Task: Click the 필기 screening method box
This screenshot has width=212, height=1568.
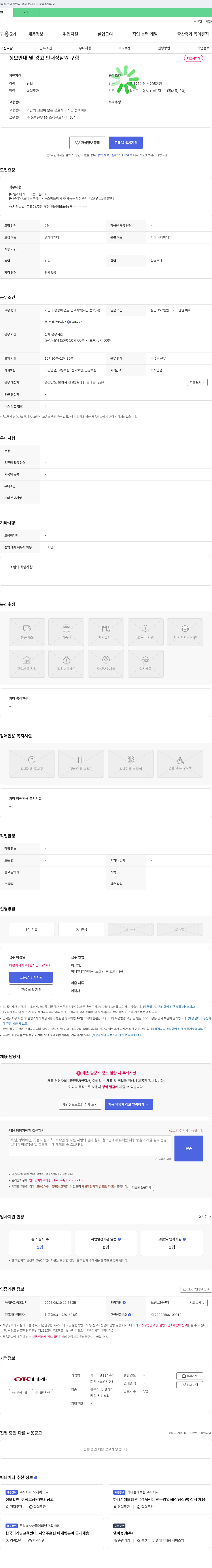Action: [131, 930]
